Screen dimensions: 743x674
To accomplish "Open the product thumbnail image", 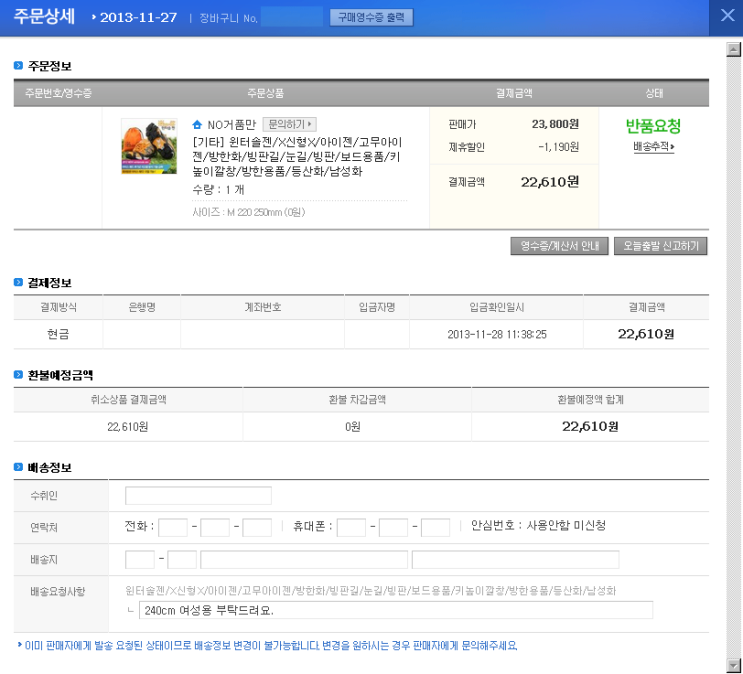I will [x=149, y=146].
